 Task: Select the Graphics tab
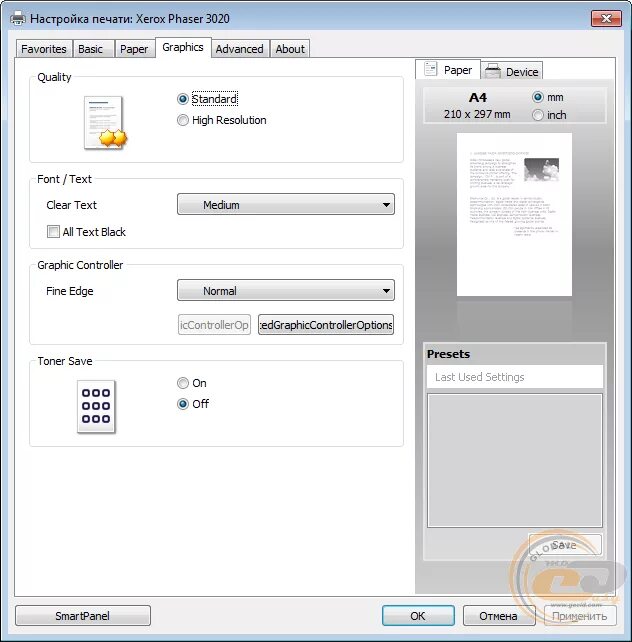pyautogui.click(x=183, y=47)
